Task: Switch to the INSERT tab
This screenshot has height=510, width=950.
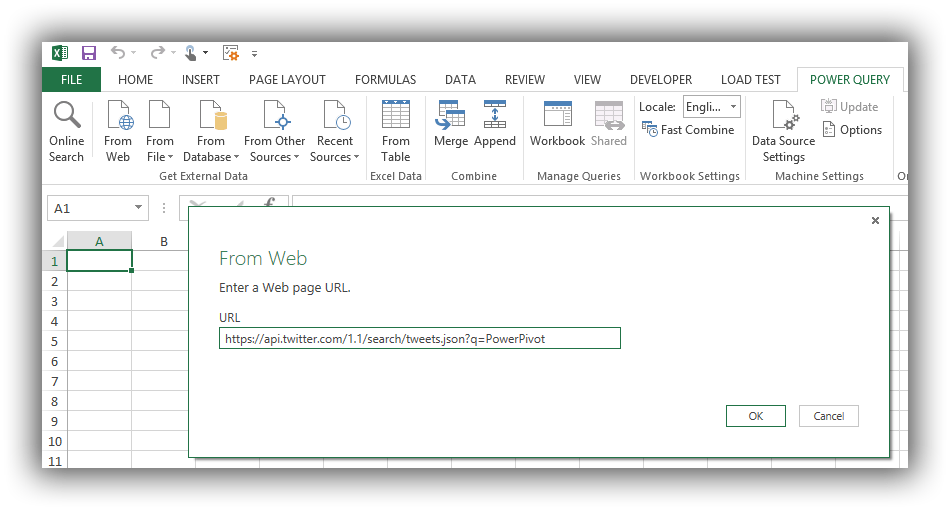Action: tap(201, 79)
